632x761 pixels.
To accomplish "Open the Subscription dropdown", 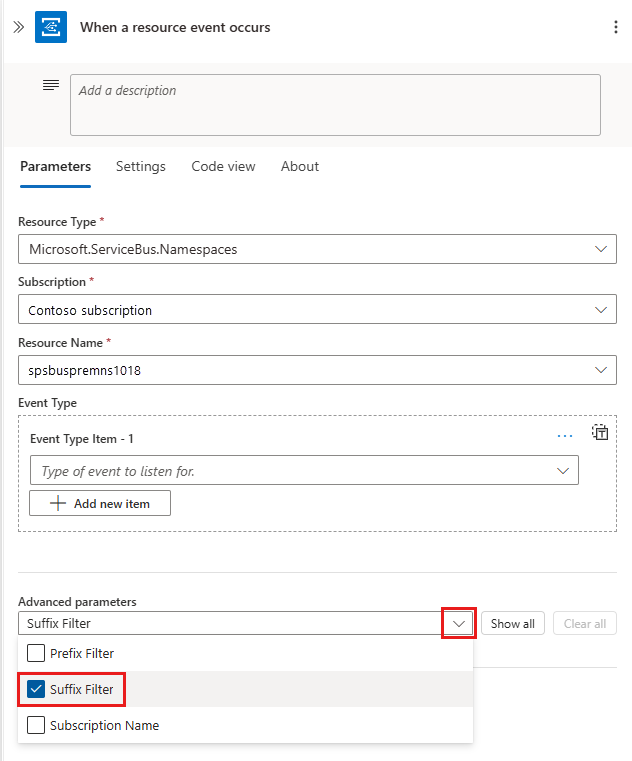I will (601, 310).
